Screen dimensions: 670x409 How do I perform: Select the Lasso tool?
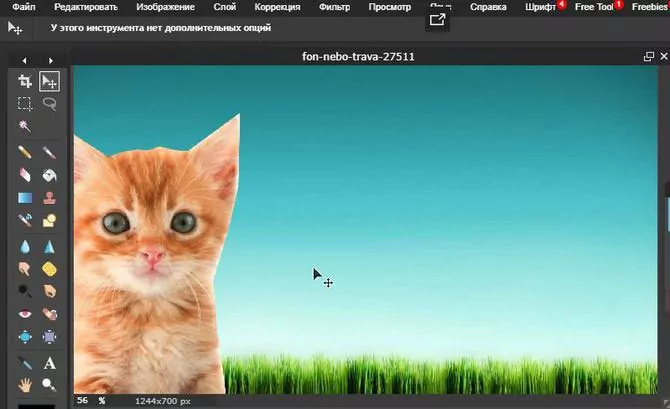[50, 104]
